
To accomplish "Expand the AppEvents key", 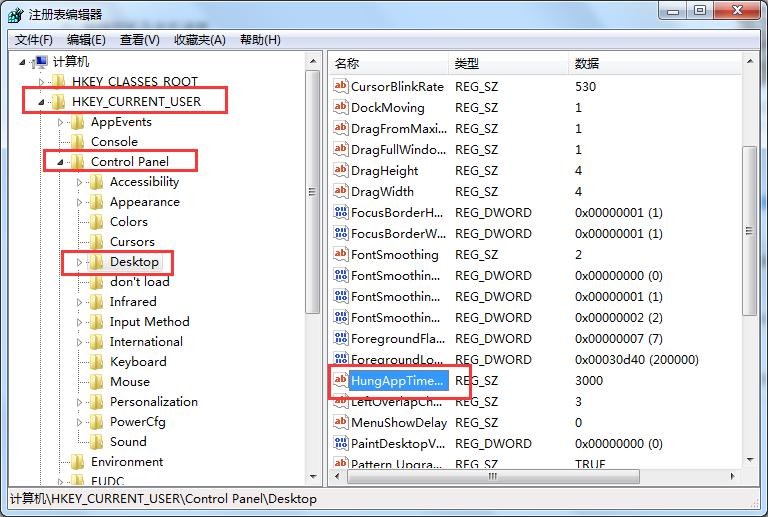I will [61, 122].
